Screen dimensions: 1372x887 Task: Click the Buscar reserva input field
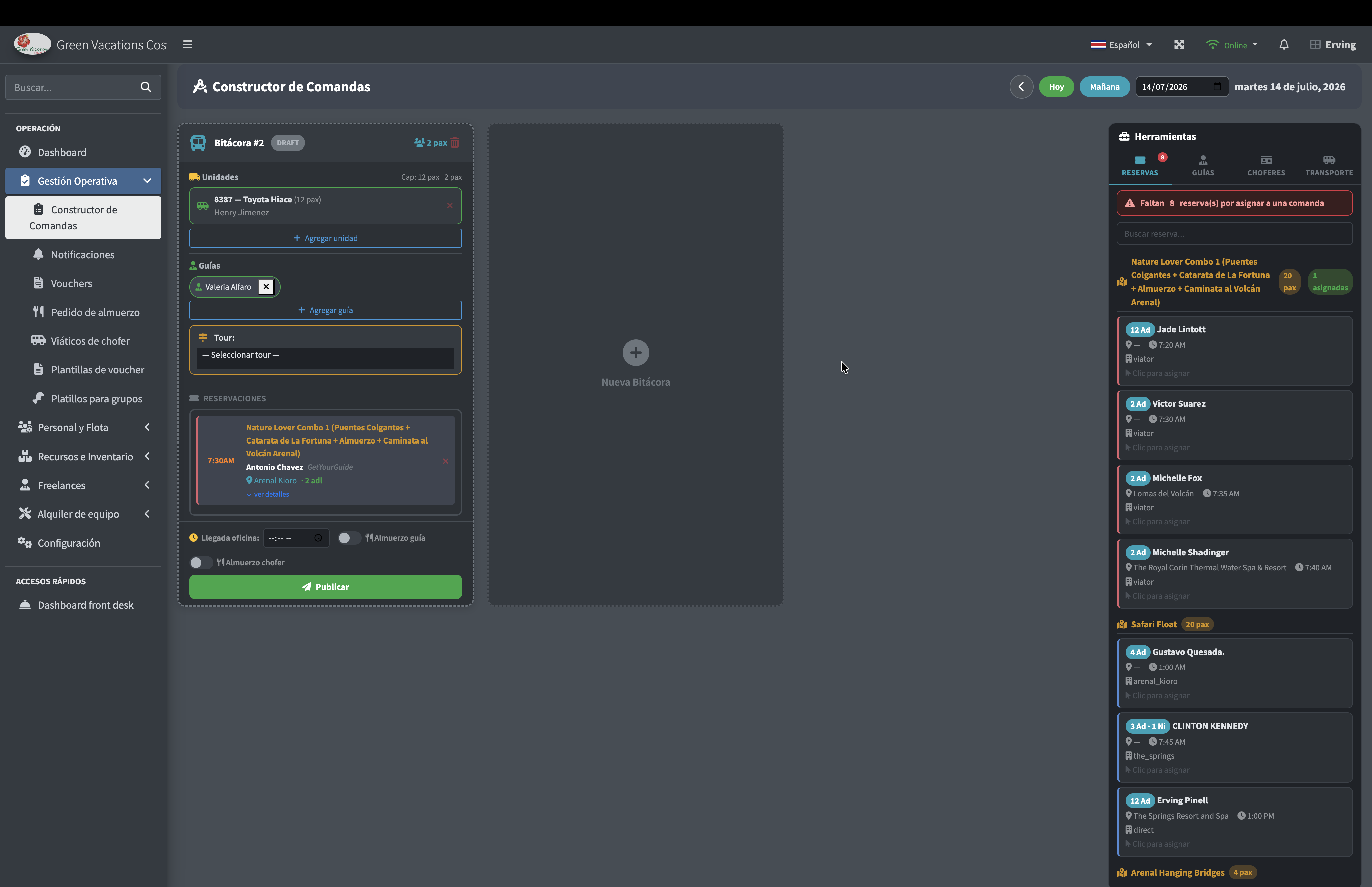(1235, 234)
